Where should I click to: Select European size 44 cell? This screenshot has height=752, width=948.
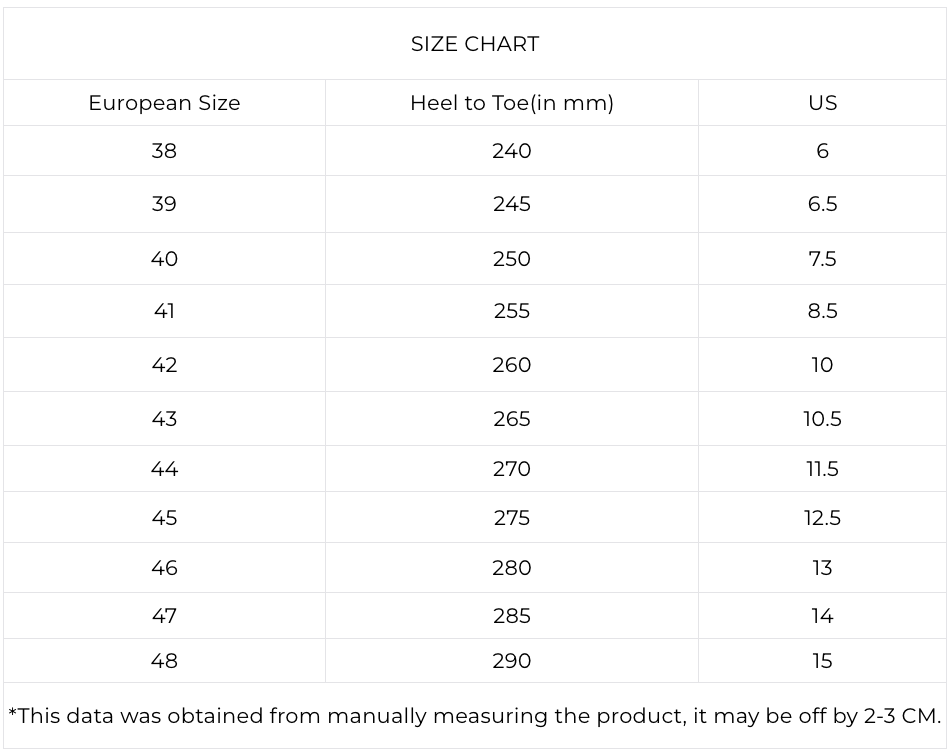point(164,469)
